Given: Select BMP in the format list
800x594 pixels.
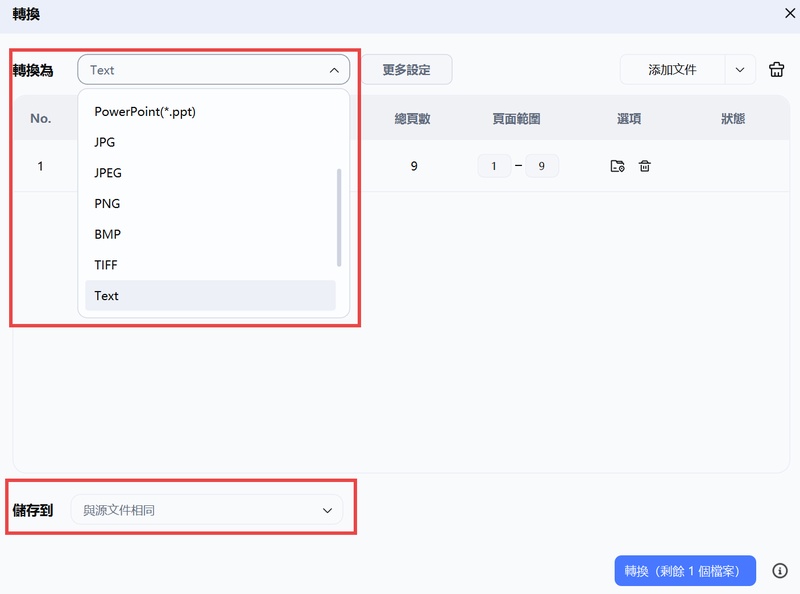Looking at the screenshot, I should (x=210, y=234).
